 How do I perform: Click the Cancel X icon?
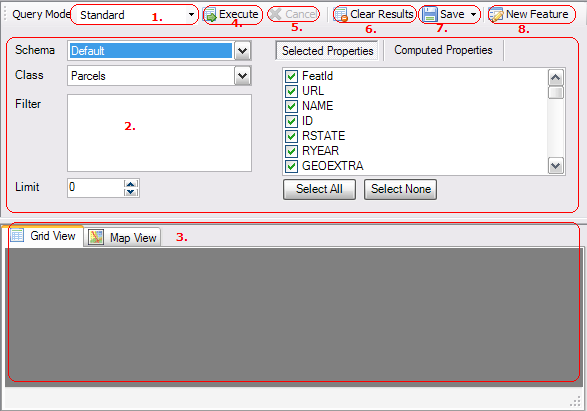(x=276, y=14)
